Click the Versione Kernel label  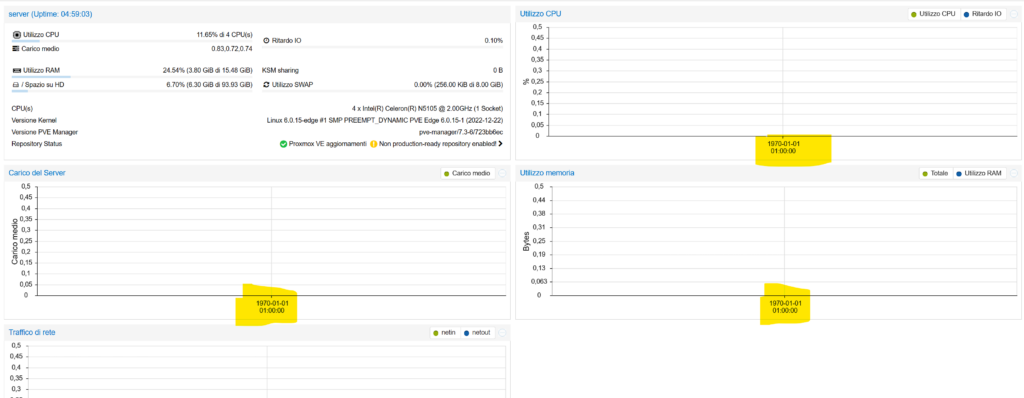[34, 120]
